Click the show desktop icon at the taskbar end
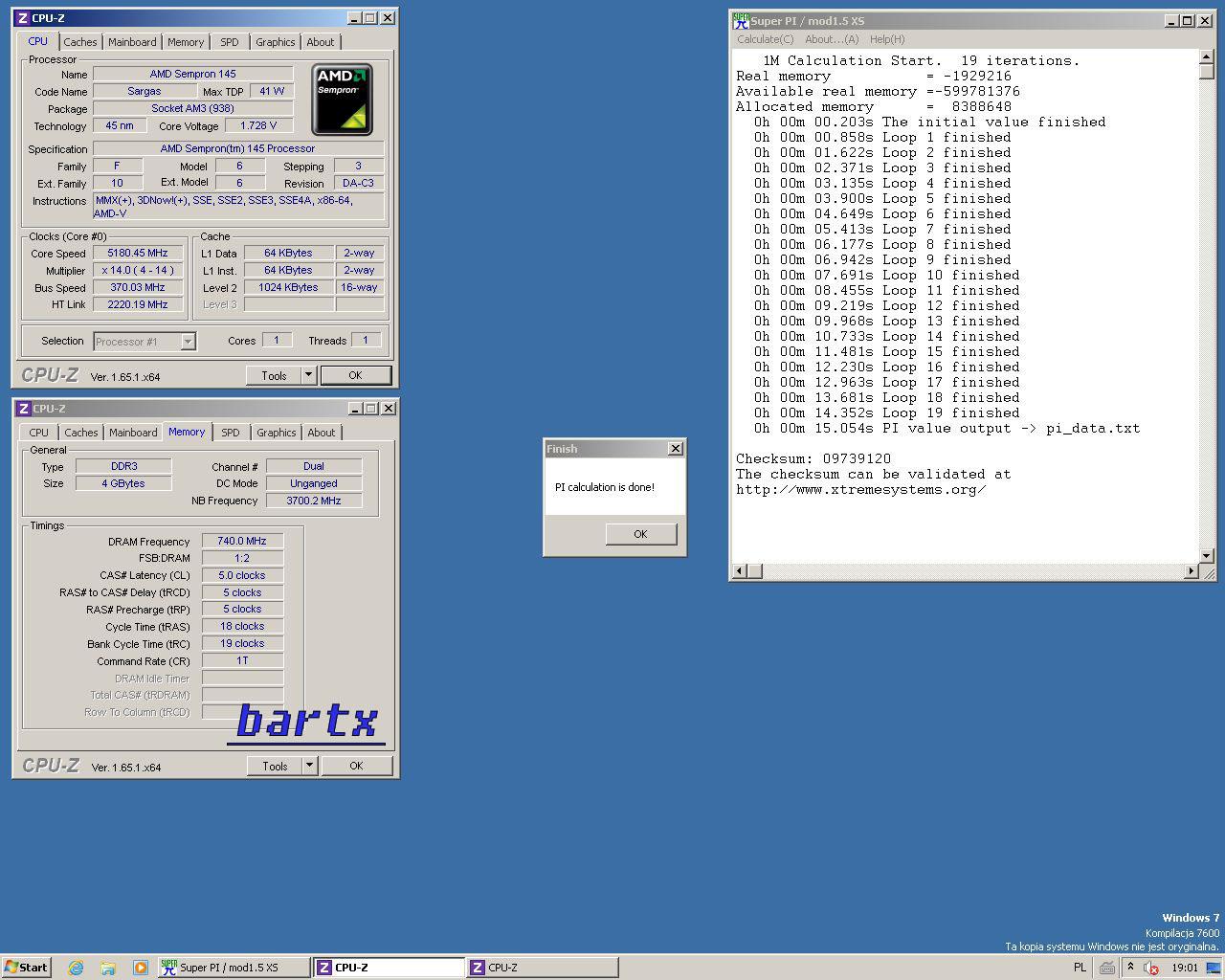The height and width of the screenshot is (980, 1225). 1214,968
